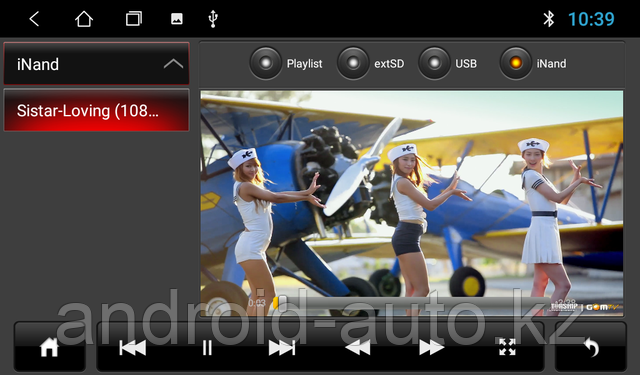Pause the video playback
Viewport: 640px width, 375px height.
pyautogui.click(x=207, y=348)
